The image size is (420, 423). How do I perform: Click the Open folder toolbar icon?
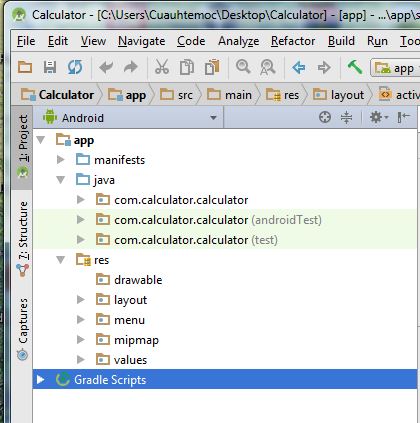(25, 68)
